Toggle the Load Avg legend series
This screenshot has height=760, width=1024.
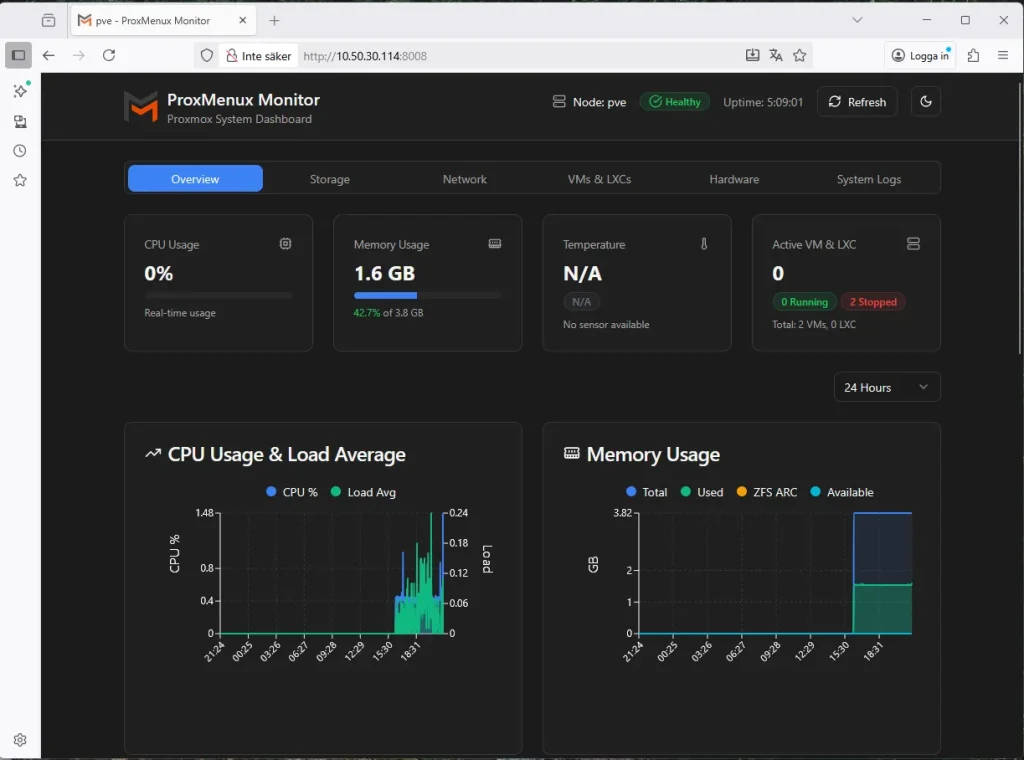(x=363, y=492)
